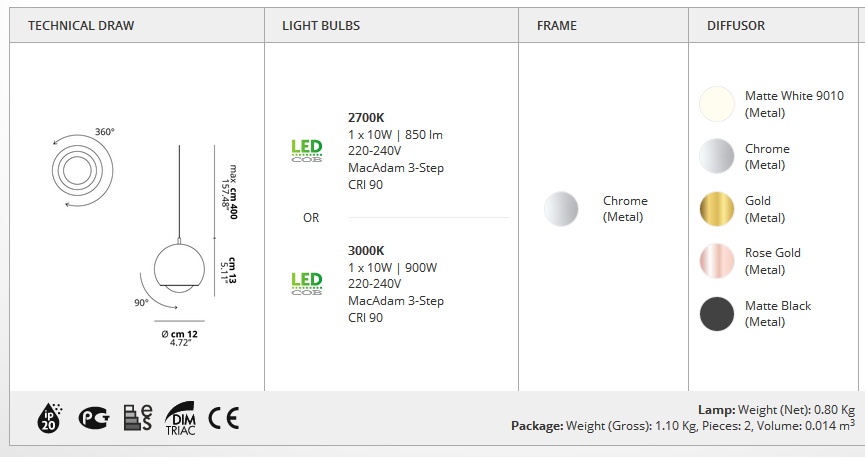The width and height of the screenshot is (865, 457).
Task: Click the energy efficiency label icon
Action: click(x=137, y=418)
